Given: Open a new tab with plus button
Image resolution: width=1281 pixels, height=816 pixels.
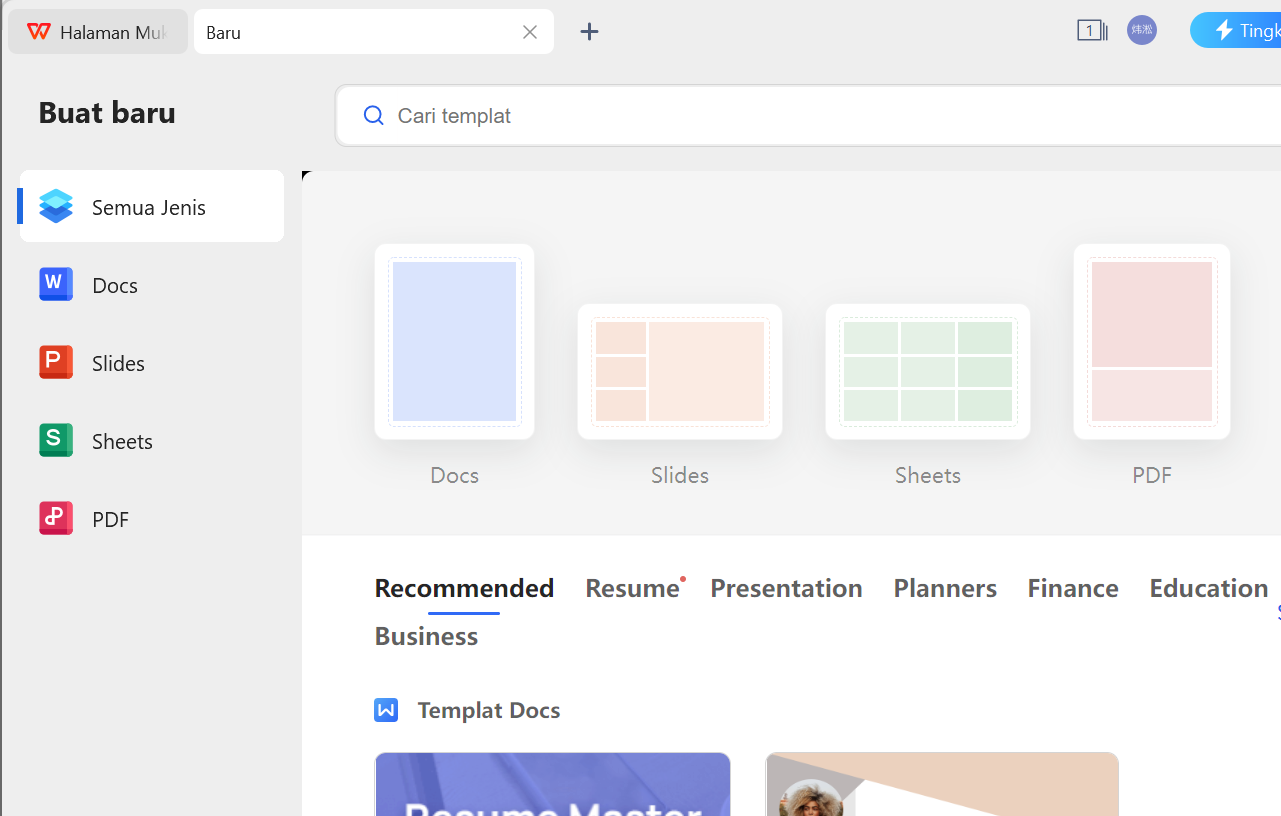Looking at the screenshot, I should [x=590, y=32].
